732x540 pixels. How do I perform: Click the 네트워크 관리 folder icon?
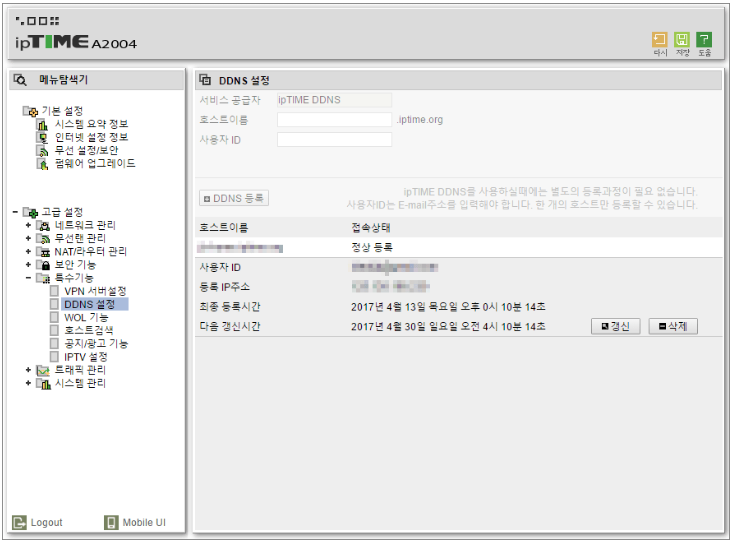[x=43, y=225]
